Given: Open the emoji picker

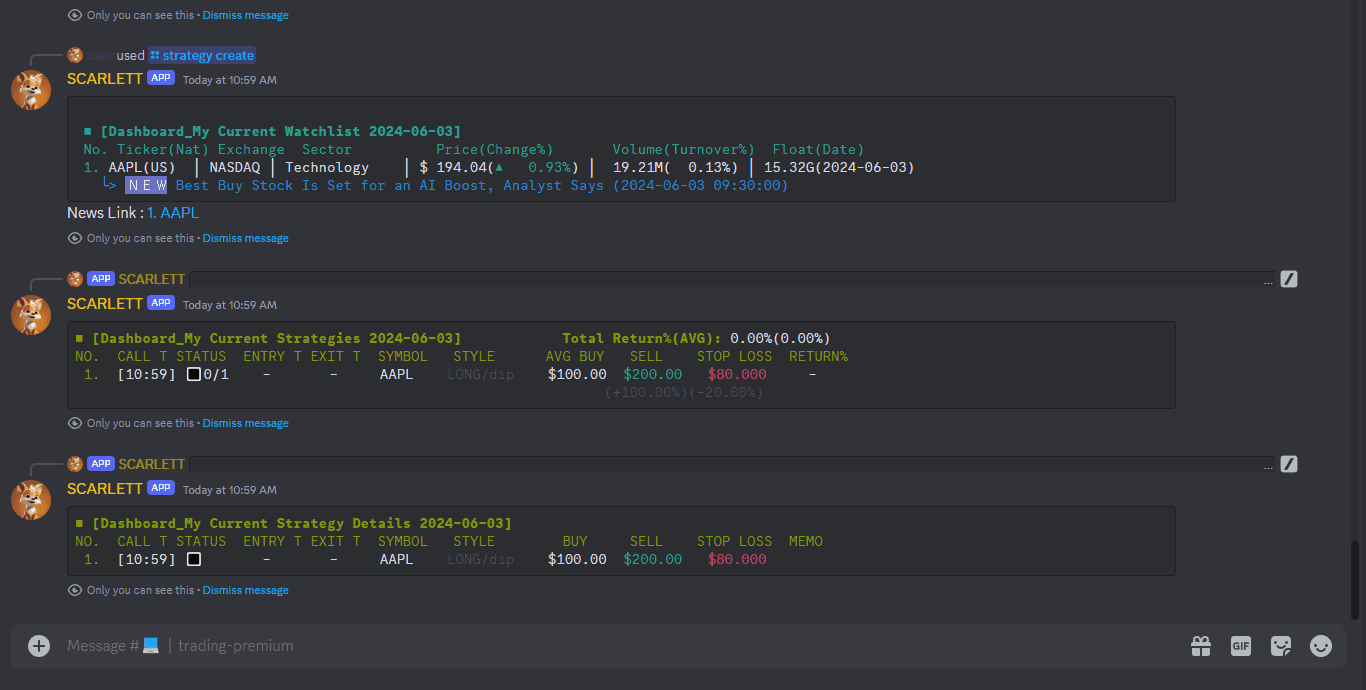Looking at the screenshot, I should [x=1321, y=646].
